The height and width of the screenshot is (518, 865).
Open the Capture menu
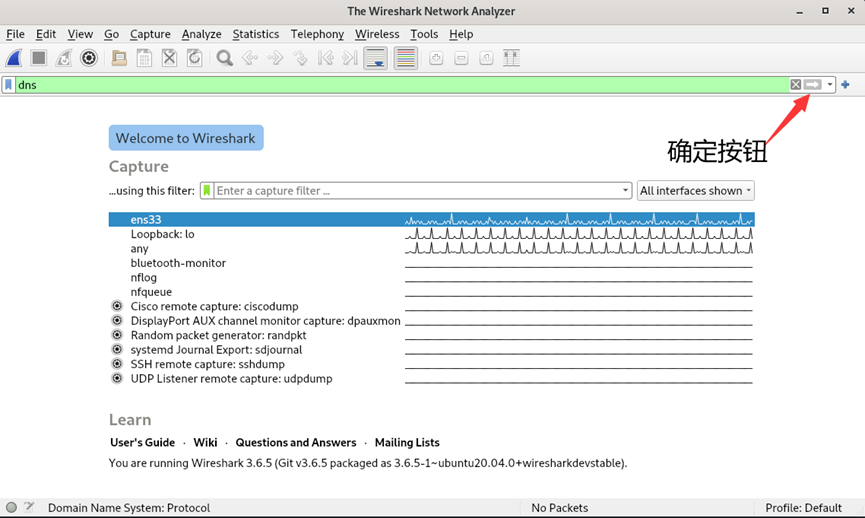pyautogui.click(x=150, y=34)
